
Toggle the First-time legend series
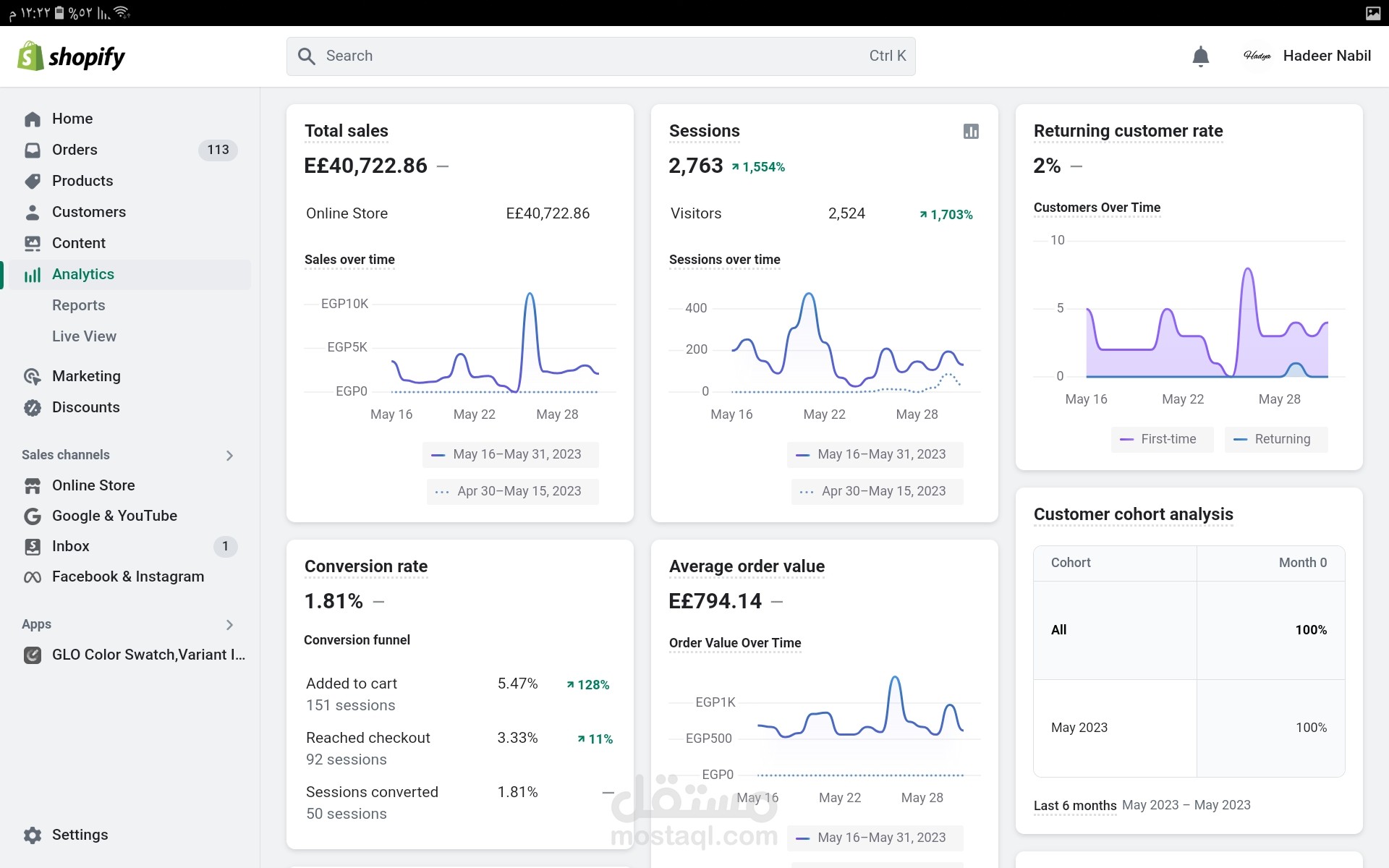coord(1162,439)
